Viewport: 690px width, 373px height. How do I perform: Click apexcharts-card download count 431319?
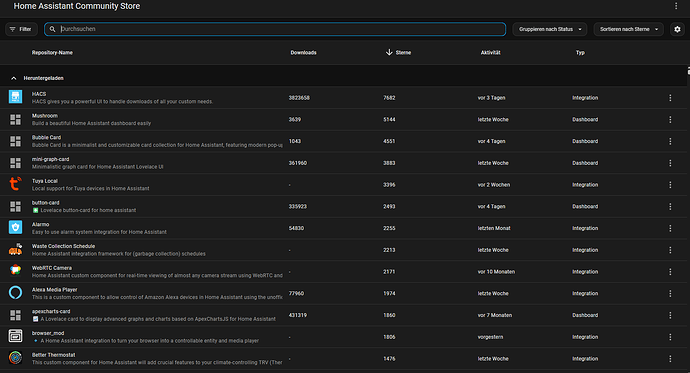pyautogui.click(x=298, y=315)
